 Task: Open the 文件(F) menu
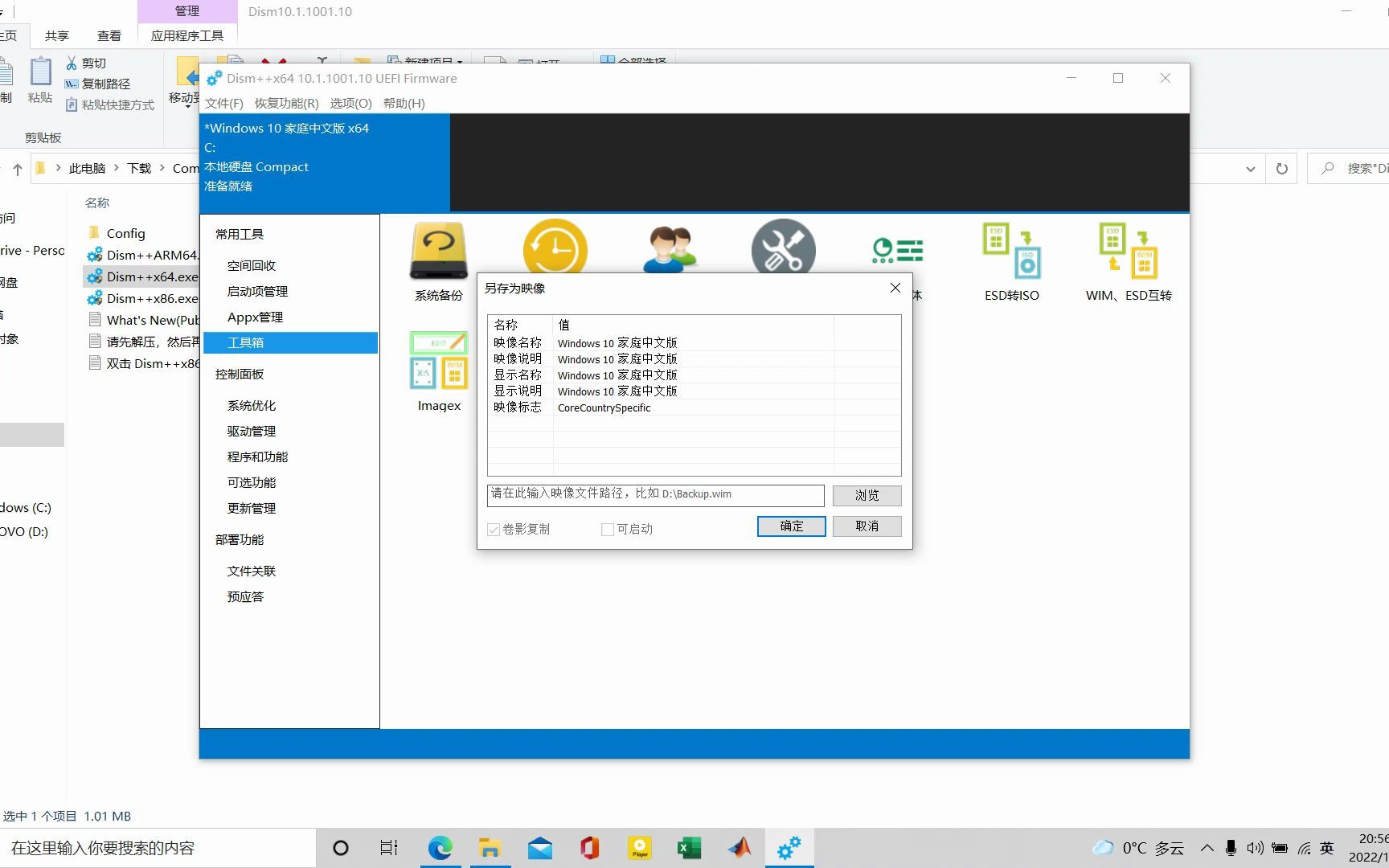[223, 103]
